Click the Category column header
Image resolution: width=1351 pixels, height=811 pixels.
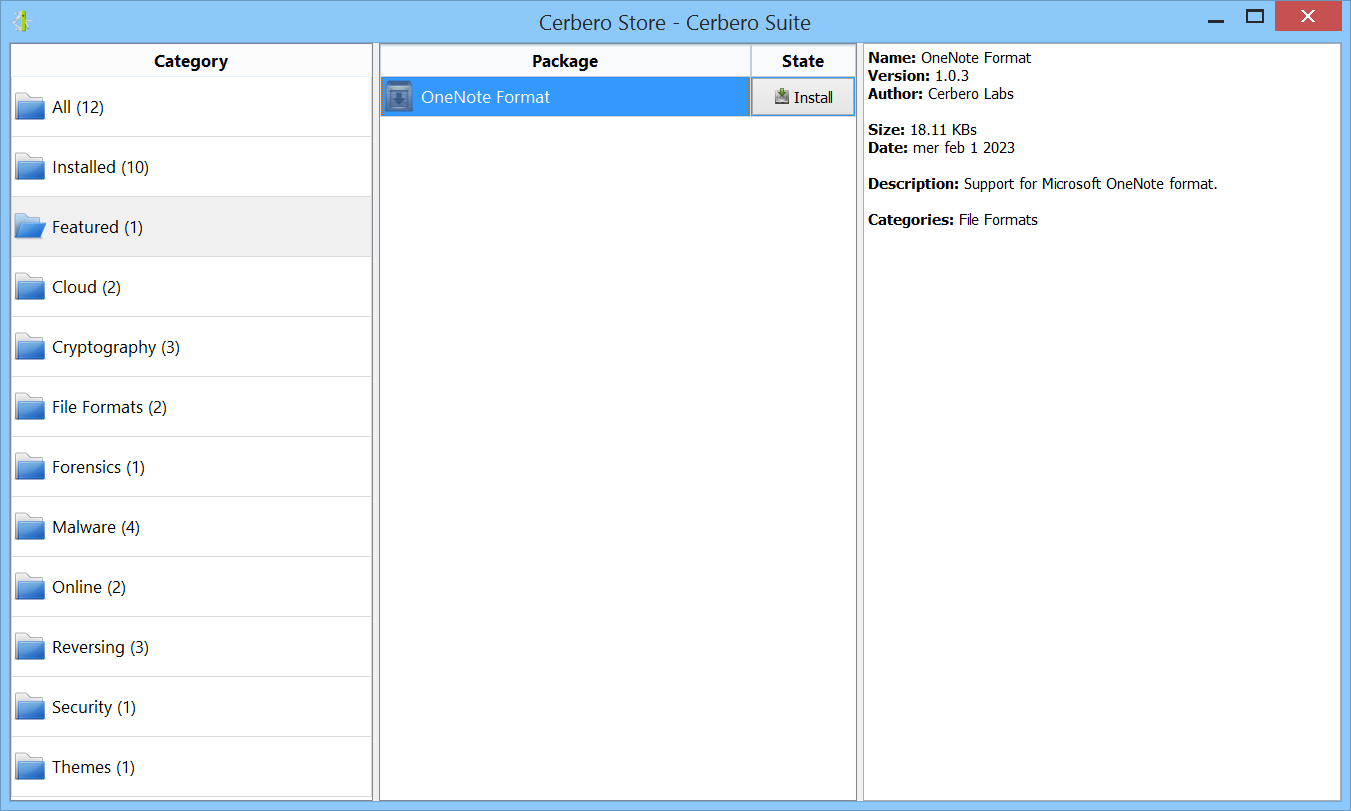coord(191,61)
